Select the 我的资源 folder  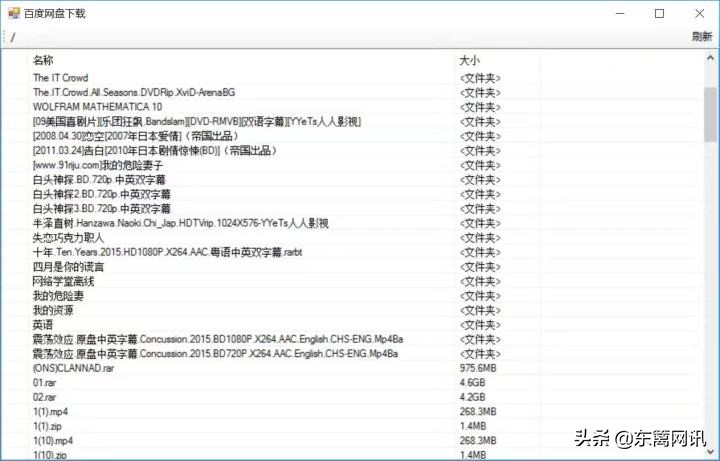tap(53, 310)
